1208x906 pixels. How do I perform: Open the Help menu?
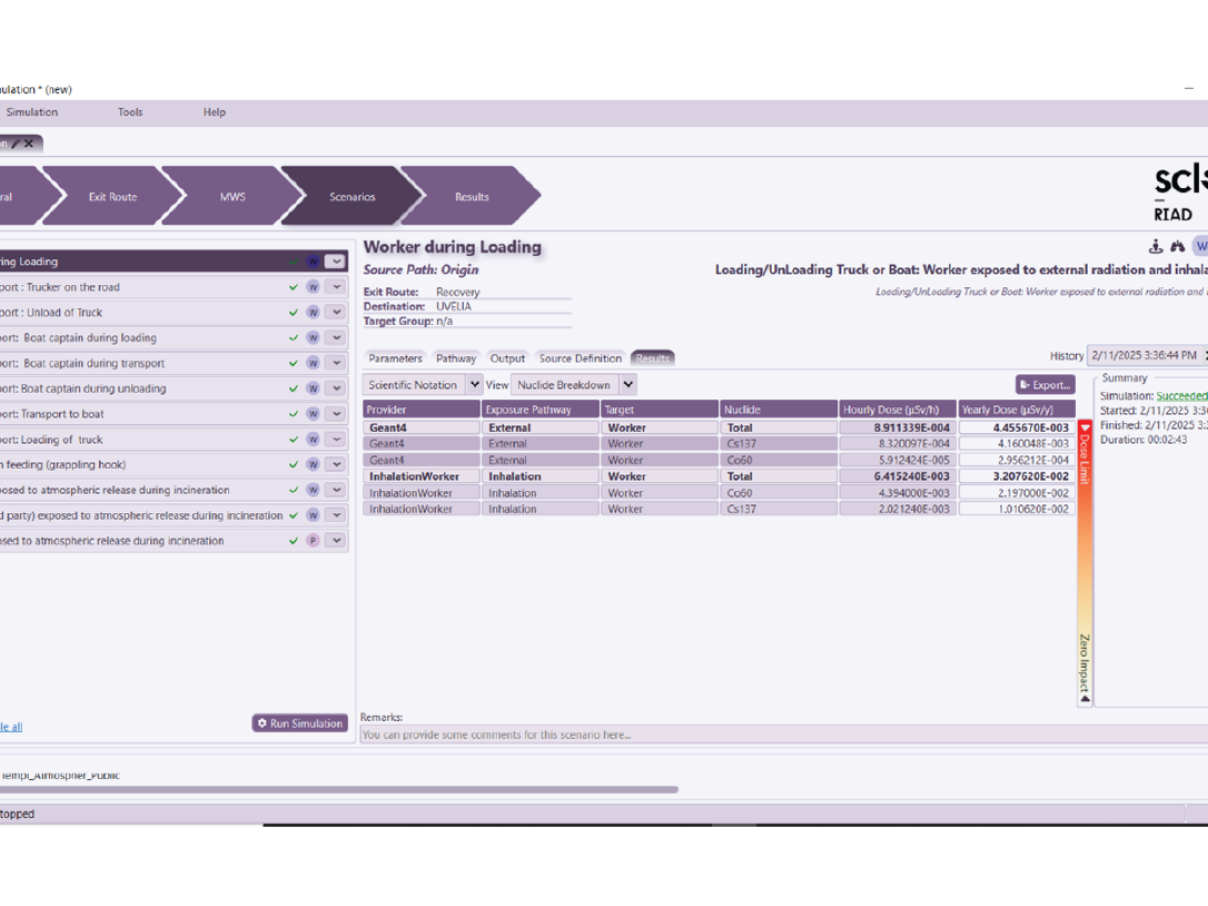214,112
